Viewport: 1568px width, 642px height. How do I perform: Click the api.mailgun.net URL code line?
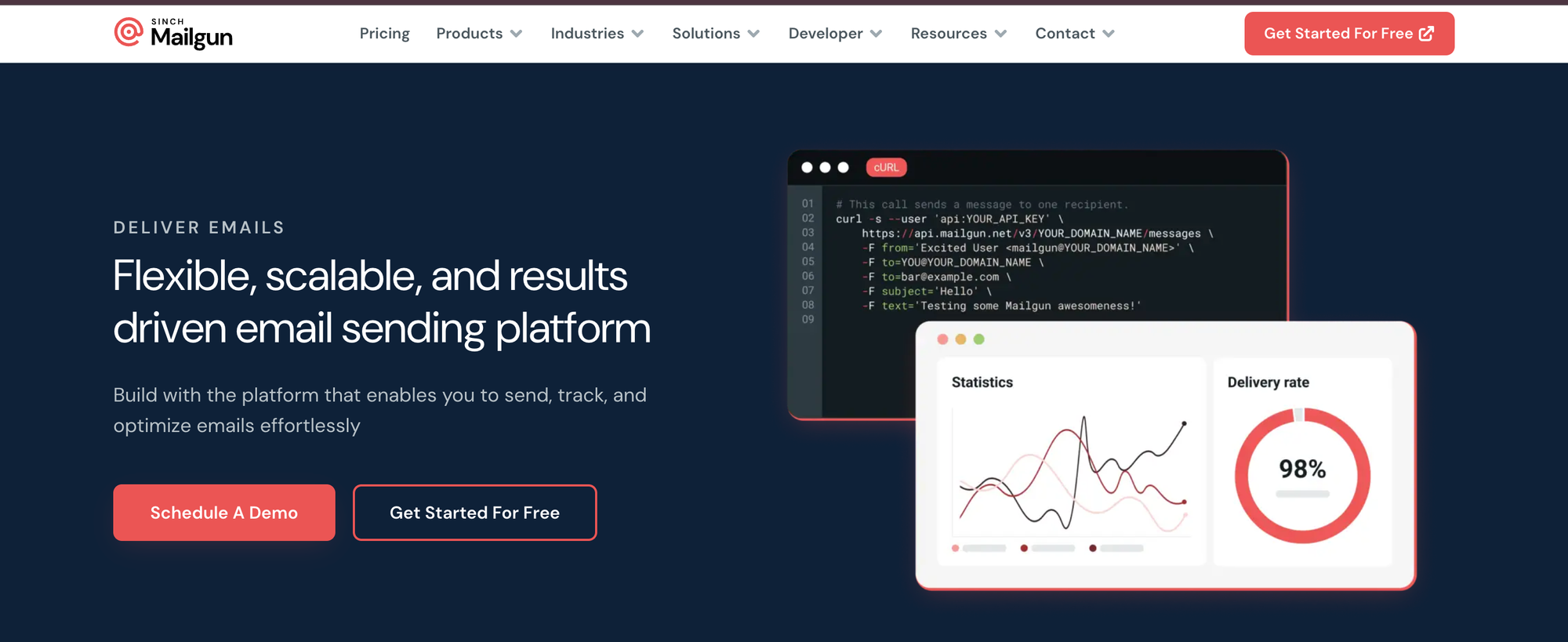point(1037,234)
